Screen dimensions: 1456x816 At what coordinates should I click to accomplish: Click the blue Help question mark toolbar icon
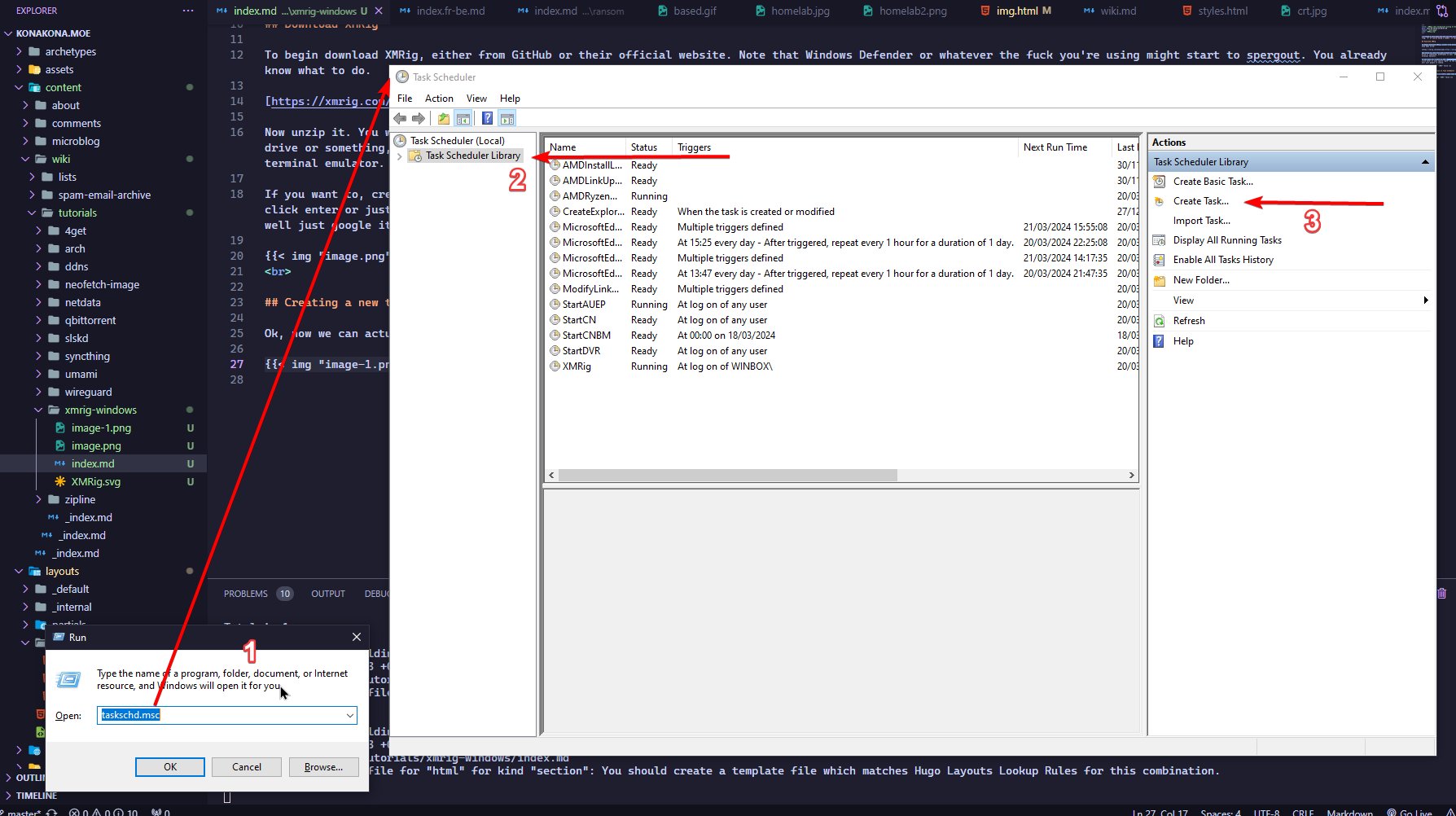(x=487, y=119)
